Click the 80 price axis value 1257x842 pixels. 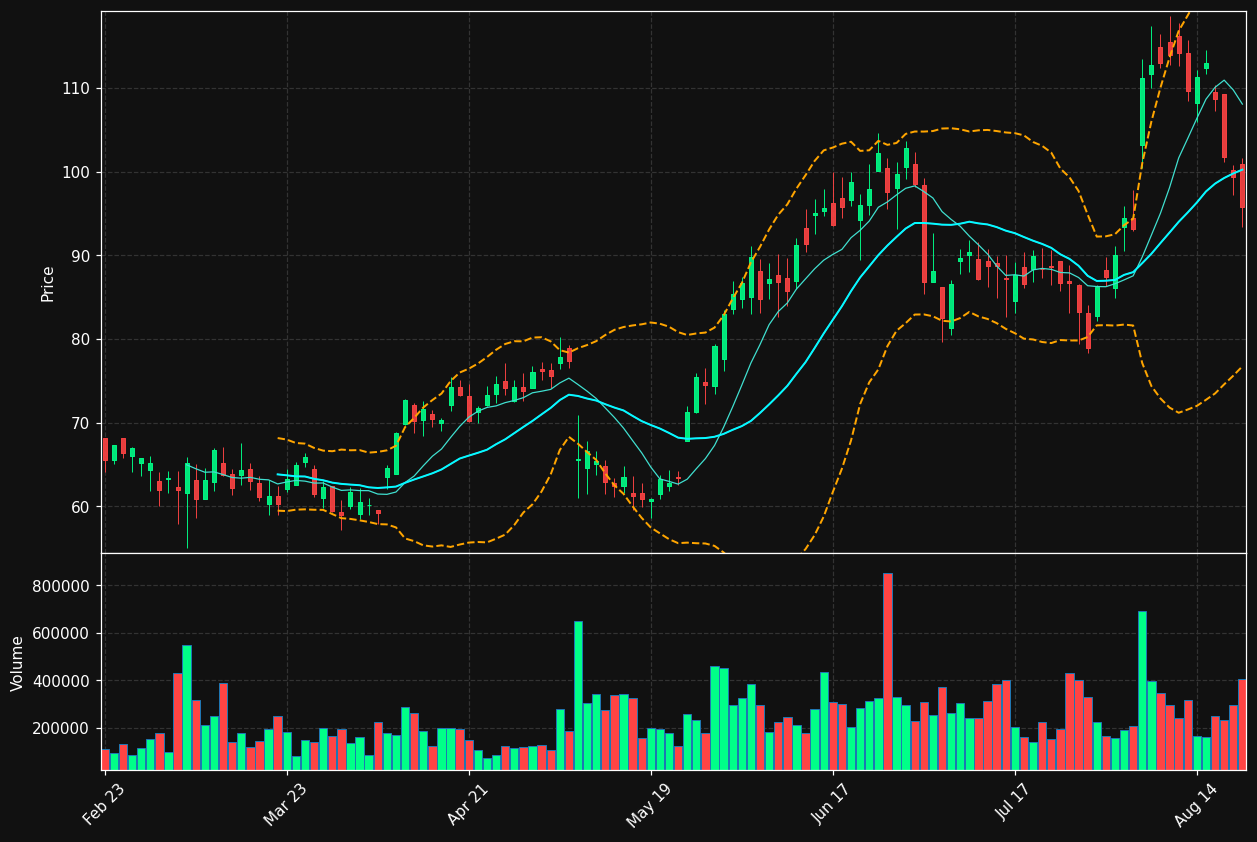click(80, 340)
